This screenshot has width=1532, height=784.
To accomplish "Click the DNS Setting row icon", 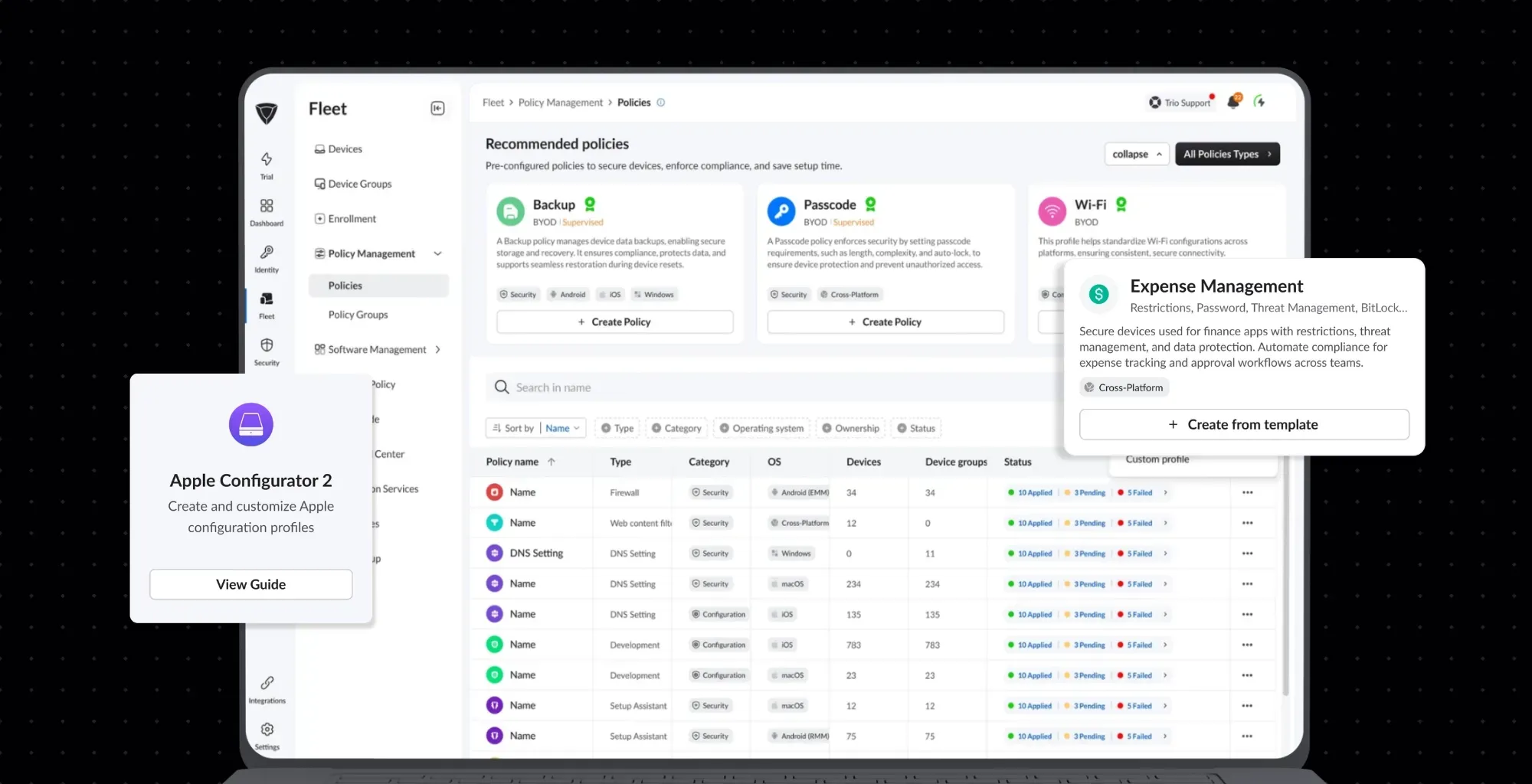I will 495,553.
